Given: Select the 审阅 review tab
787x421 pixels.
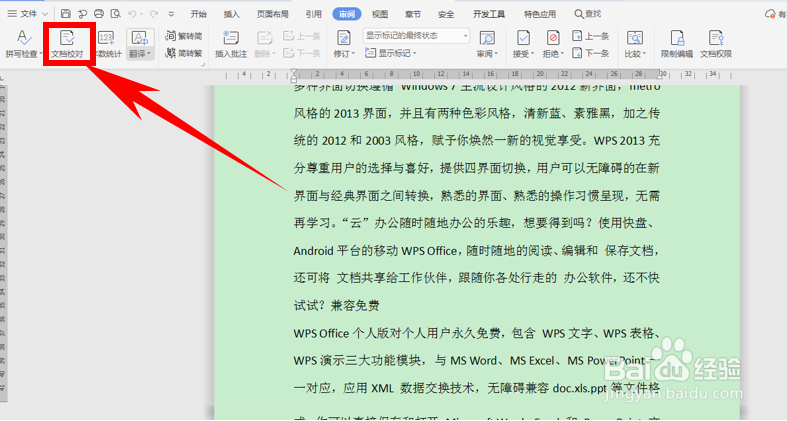Looking at the screenshot, I should [x=347, y=14].
